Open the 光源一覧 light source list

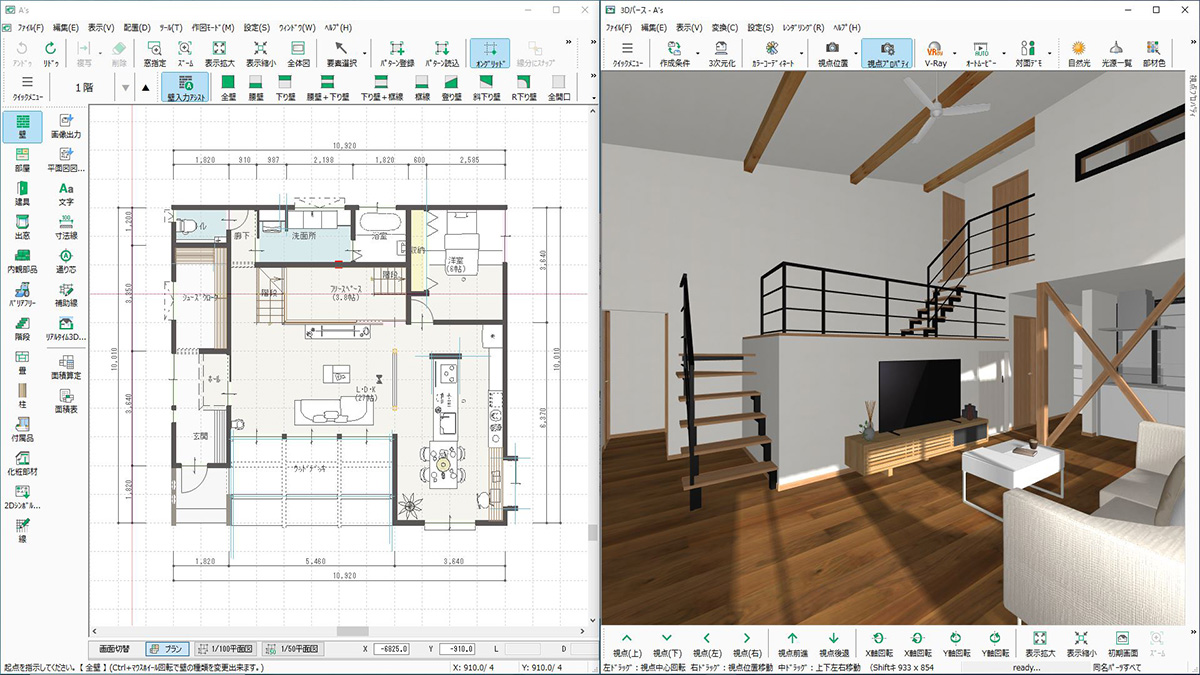tap(1116, 53)
